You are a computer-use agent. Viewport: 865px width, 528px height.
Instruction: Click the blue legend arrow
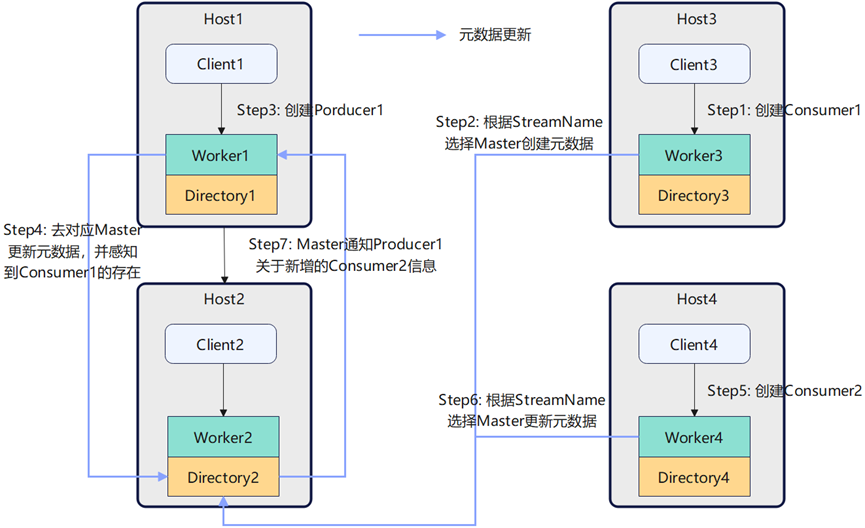[400, 34]
